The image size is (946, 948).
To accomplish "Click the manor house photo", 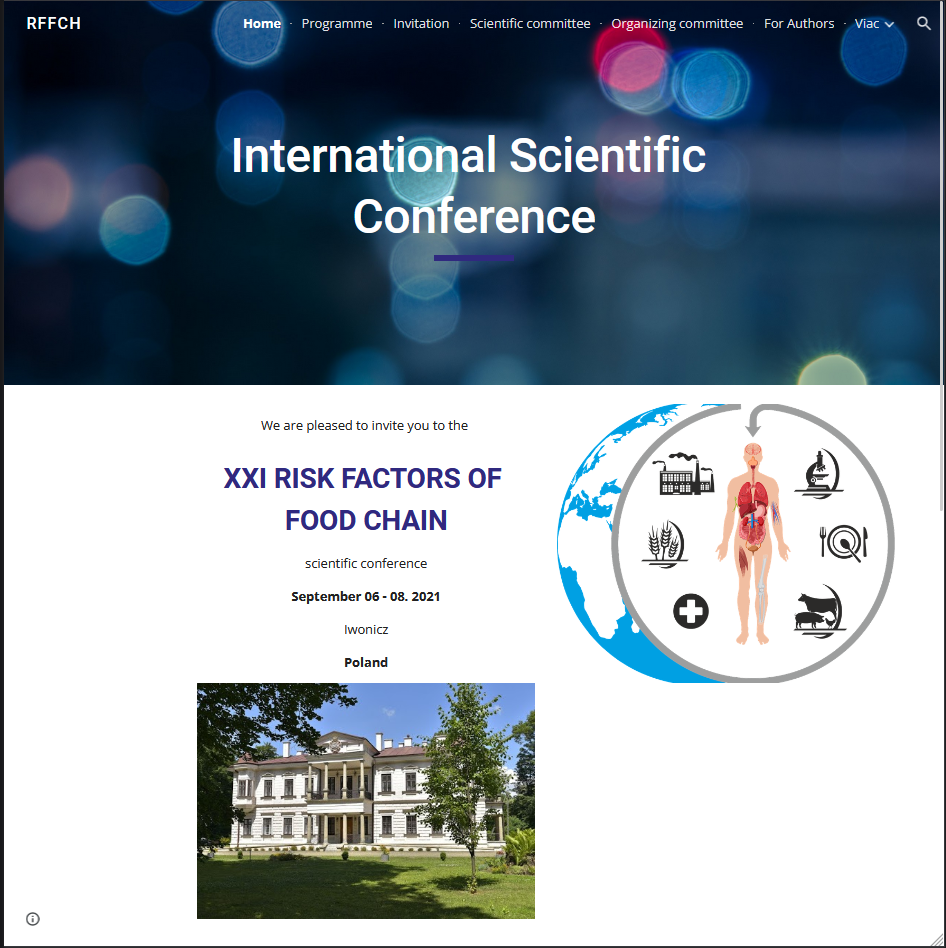I will point(366,800).
